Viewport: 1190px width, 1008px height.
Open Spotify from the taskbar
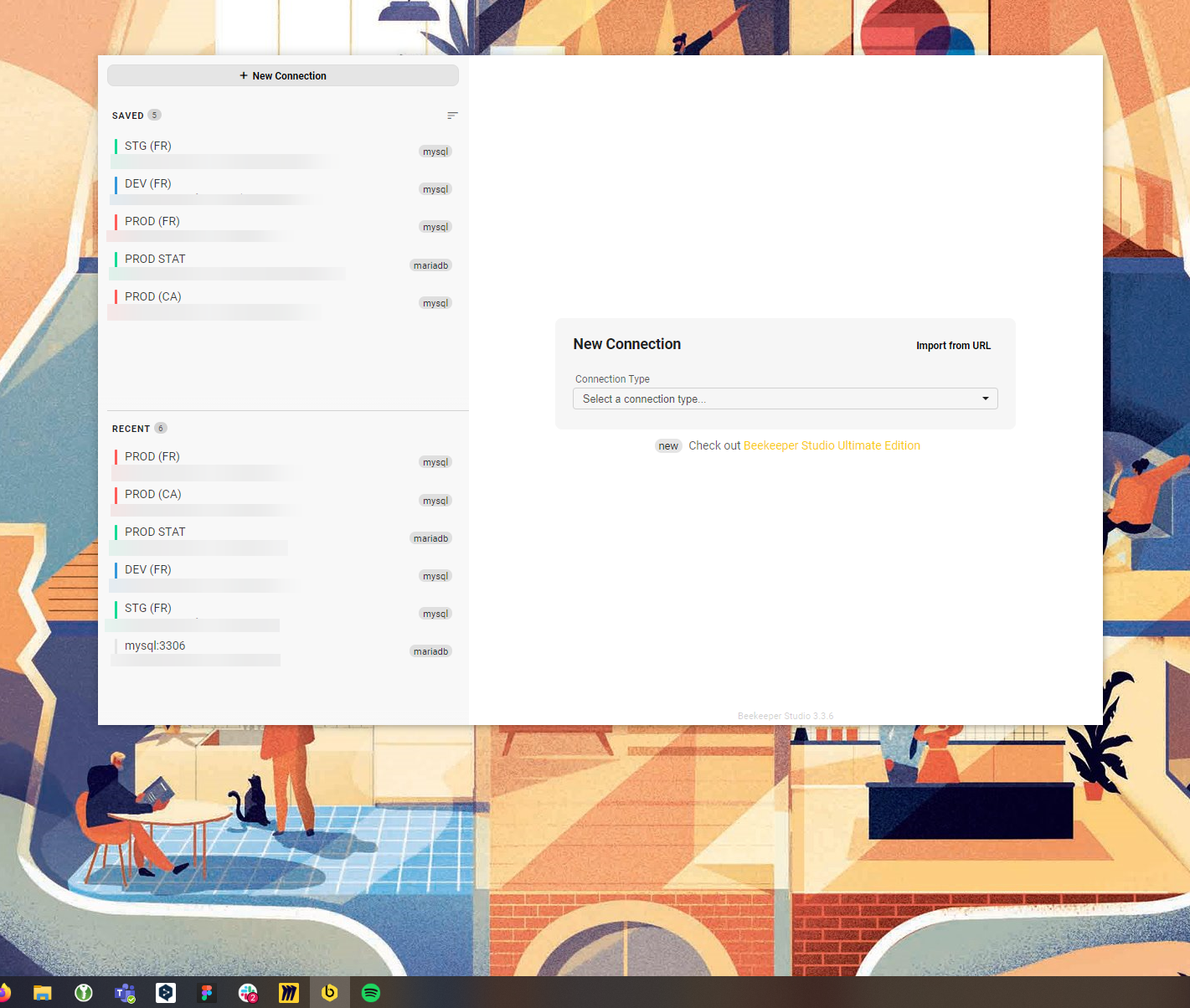point(371,993)
